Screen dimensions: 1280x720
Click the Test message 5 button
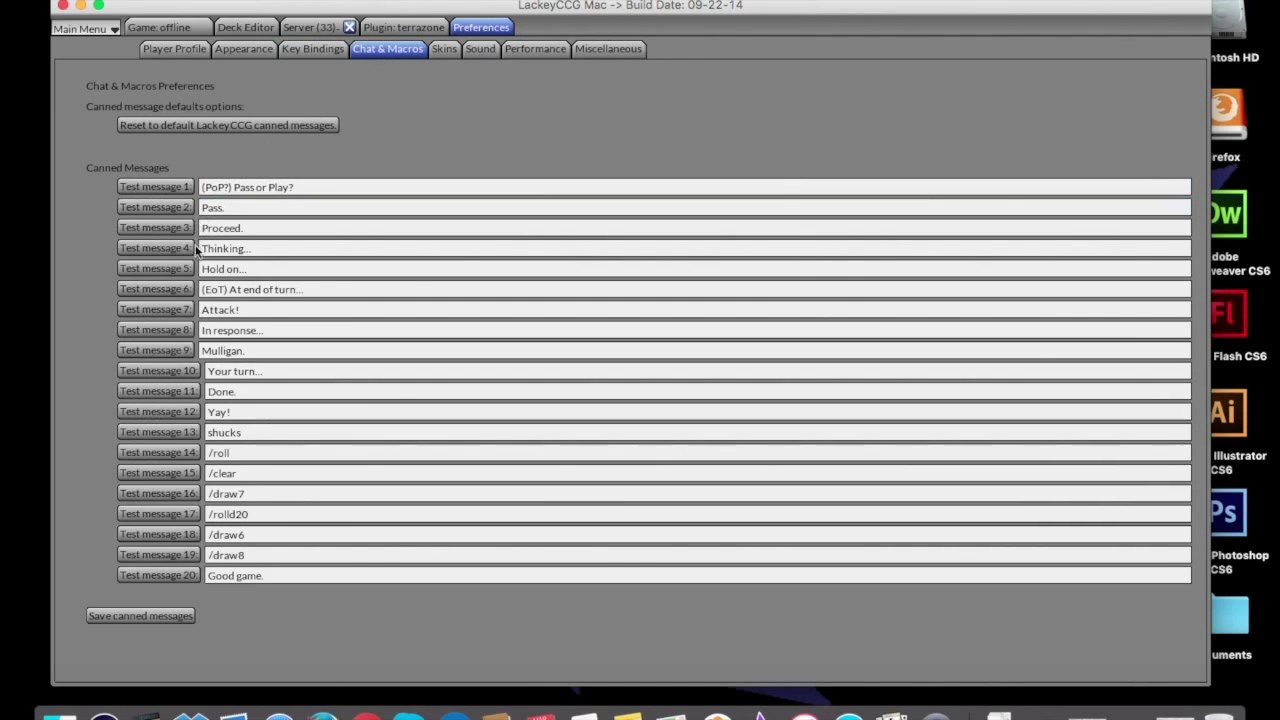(x=155, y=269)
